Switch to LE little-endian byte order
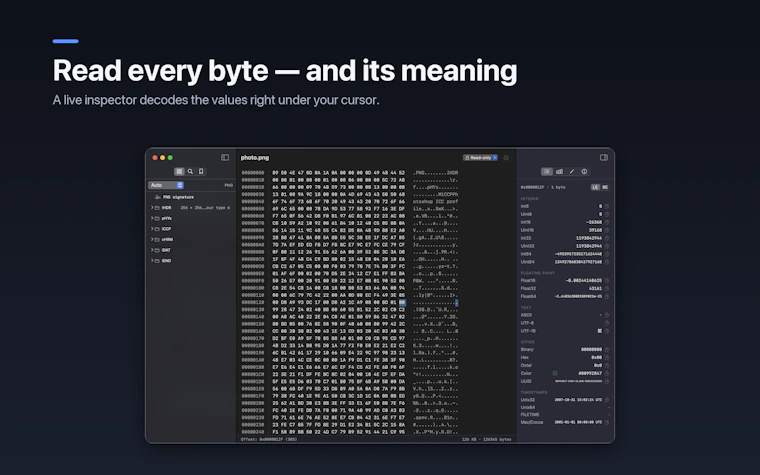The width and height of the screenshot is (760, 475). click(x=595, y=187)
